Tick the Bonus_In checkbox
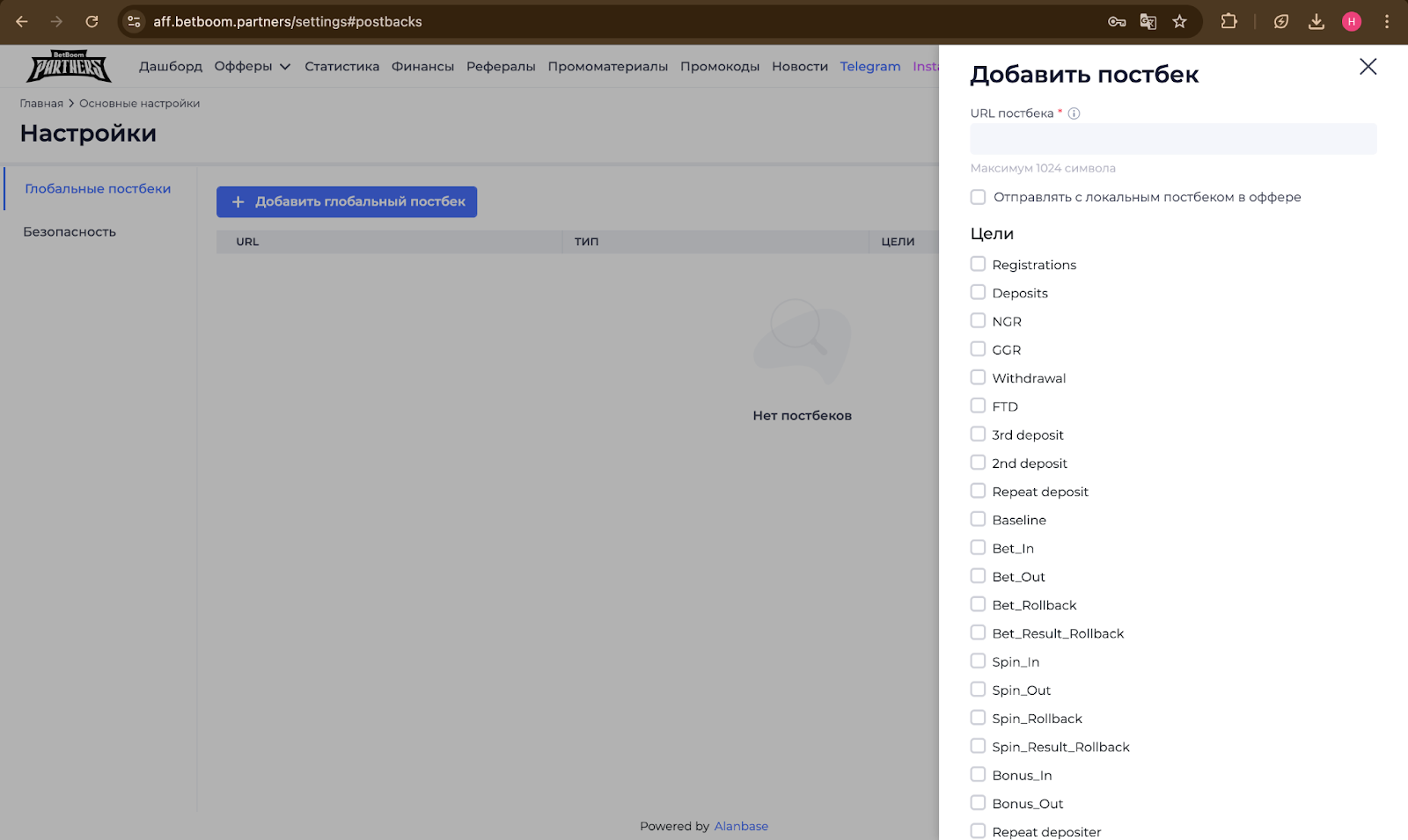This screenshot has height=840, width=1408. click(978, 774)
